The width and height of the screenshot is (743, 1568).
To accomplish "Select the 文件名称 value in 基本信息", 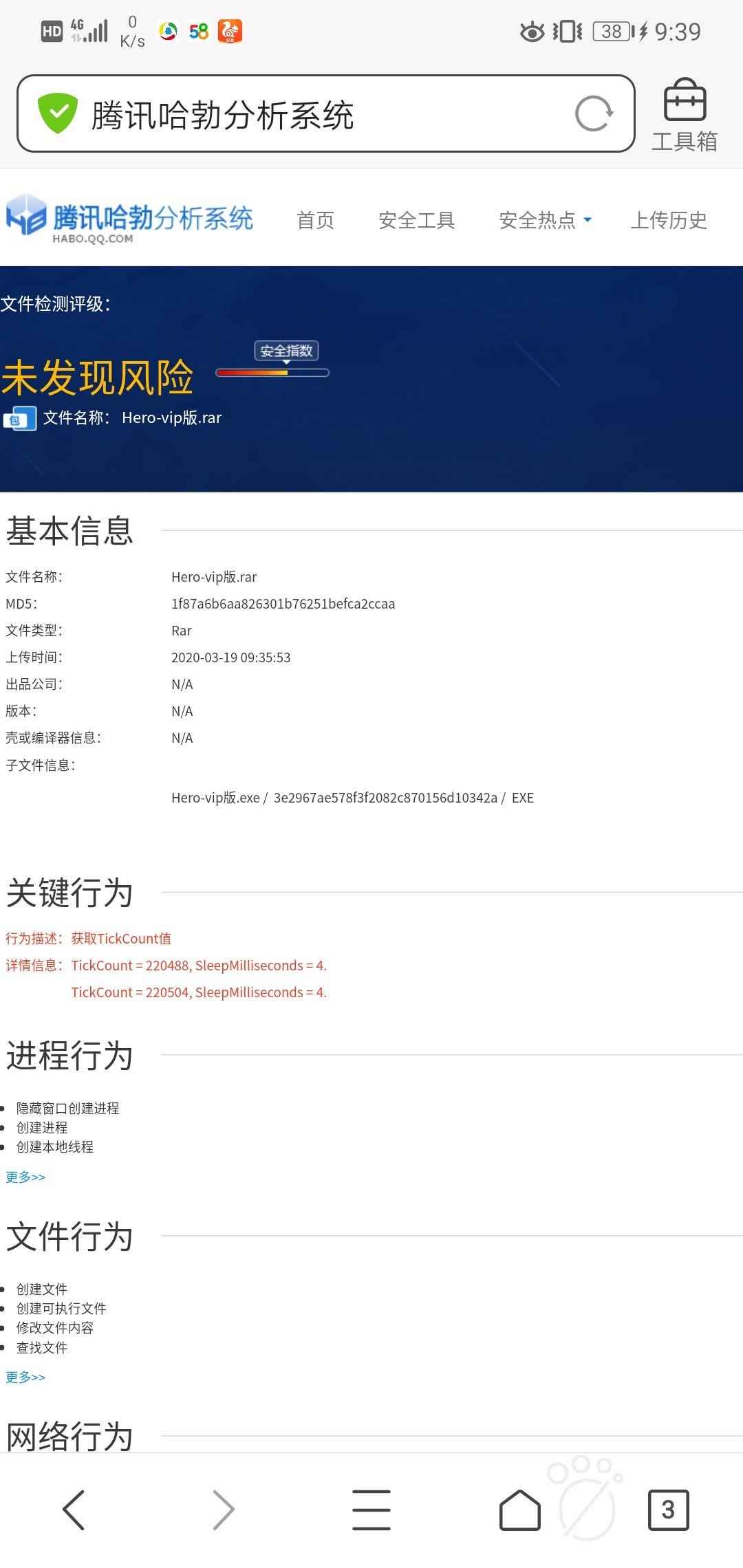I will pos(214,577).
